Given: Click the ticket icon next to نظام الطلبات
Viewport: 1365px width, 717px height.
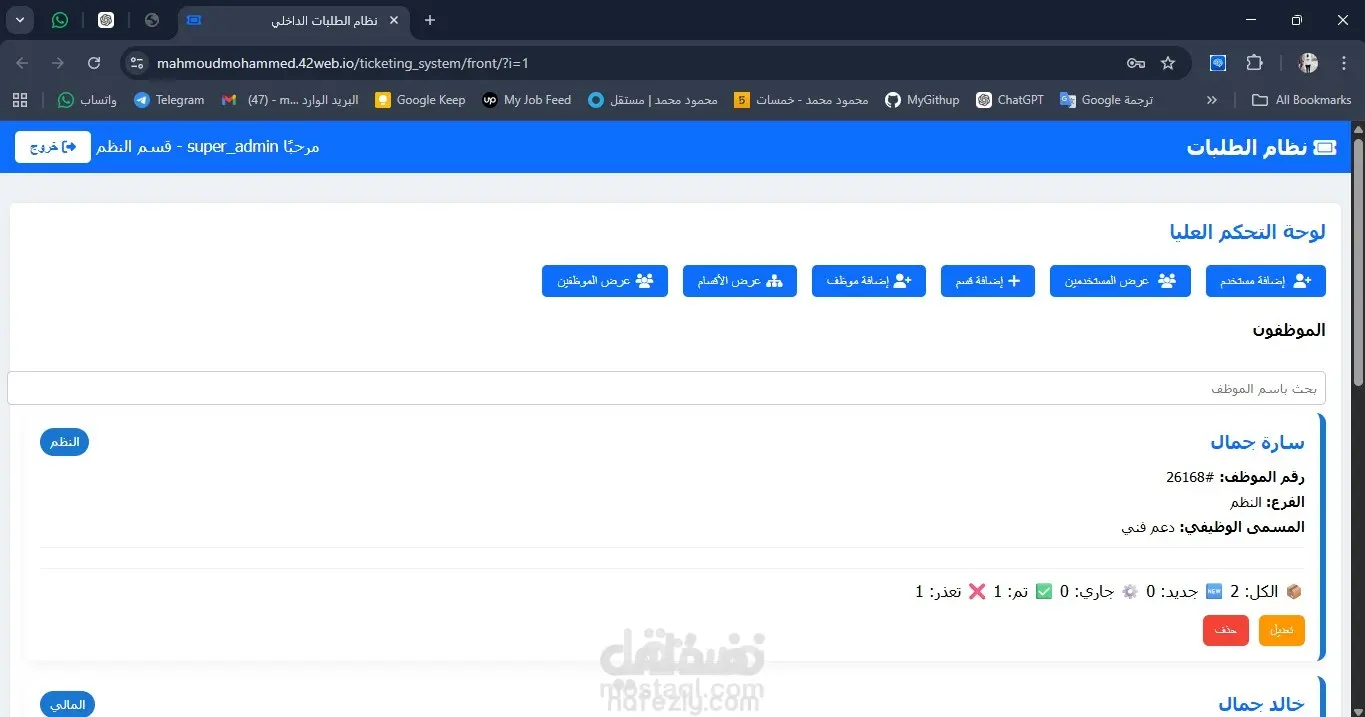Looking at the screenshot, I should click(x=1325, y=147).
